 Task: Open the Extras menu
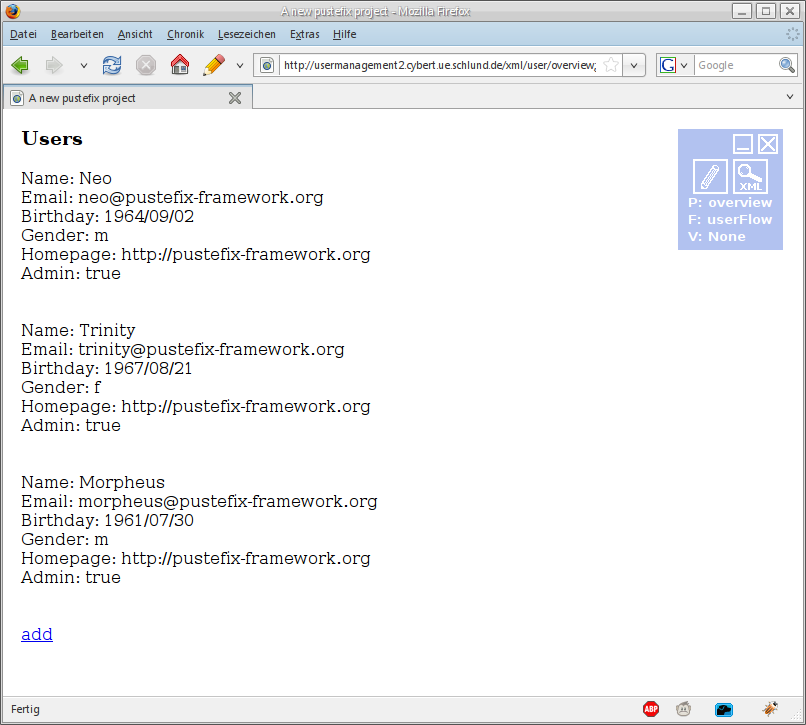(x=304, y=34)
